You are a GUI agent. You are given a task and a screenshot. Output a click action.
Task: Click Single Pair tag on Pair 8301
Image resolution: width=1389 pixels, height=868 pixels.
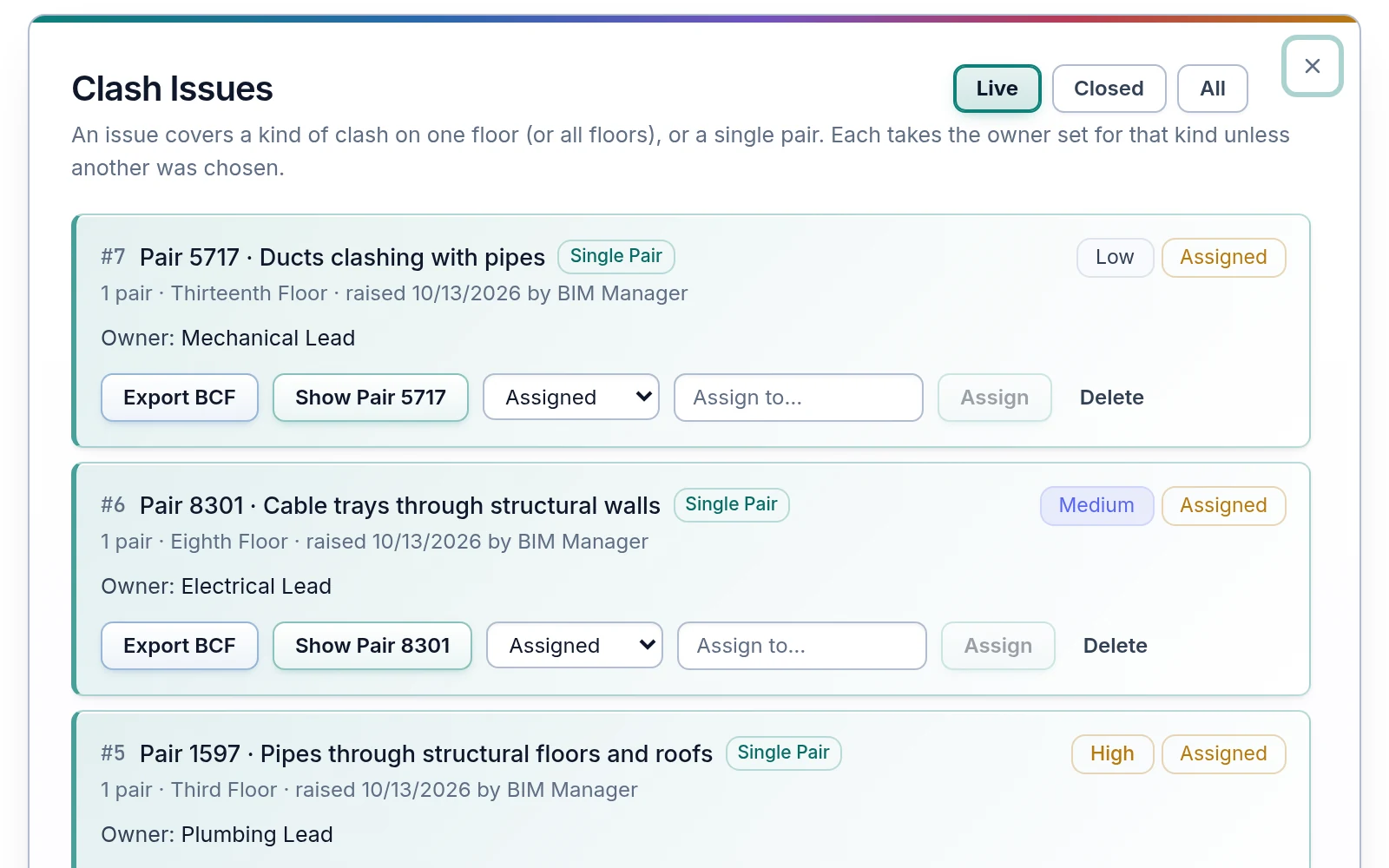(x=731, y=504)
